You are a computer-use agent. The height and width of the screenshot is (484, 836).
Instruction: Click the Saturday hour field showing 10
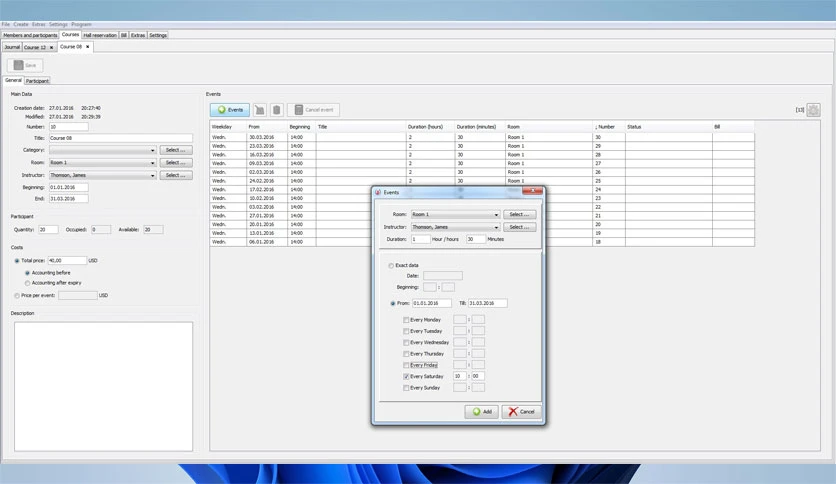[x=460, y=376]
